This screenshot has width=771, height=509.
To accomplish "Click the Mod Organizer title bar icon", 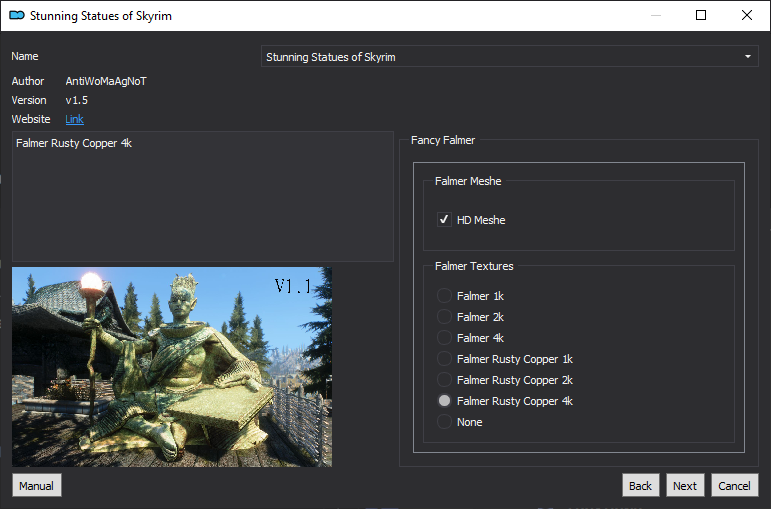I will click(x=17, y=15).
